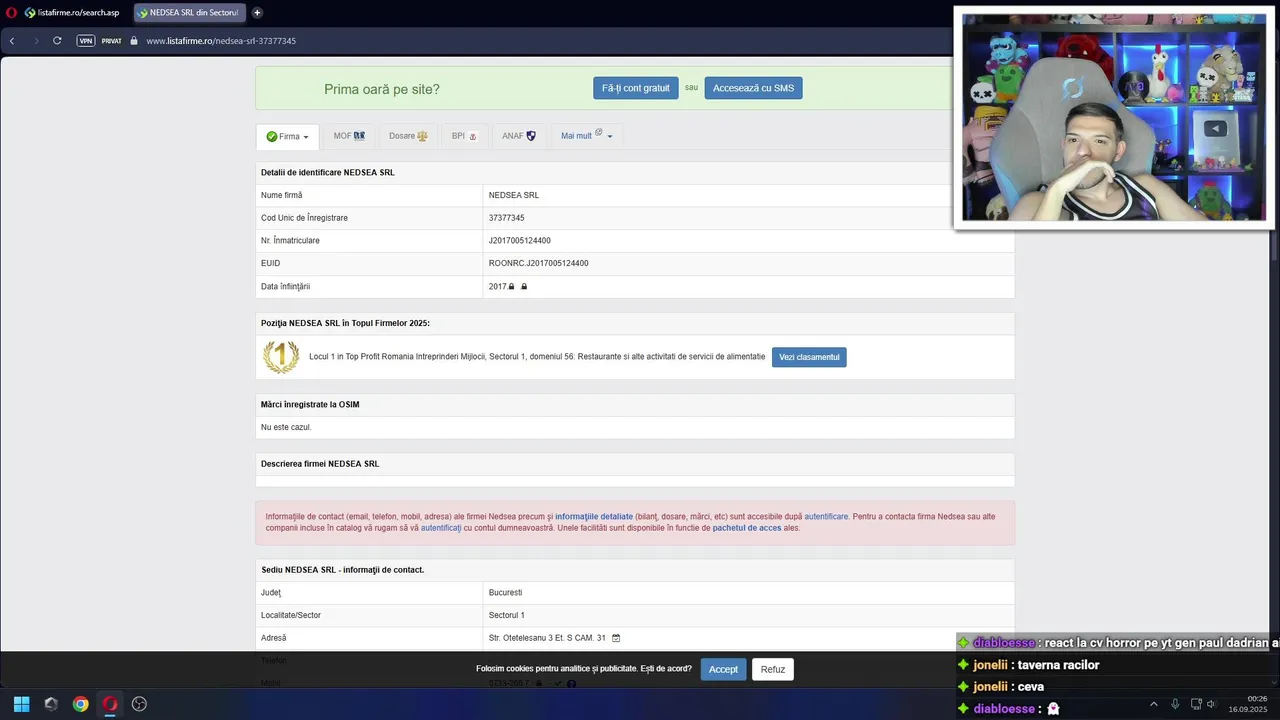Click the address 'Str. Otetelesanu 3 Et. S CAM. 31'
Screen dimensions: 1280x720
click(x=547, y=638)
